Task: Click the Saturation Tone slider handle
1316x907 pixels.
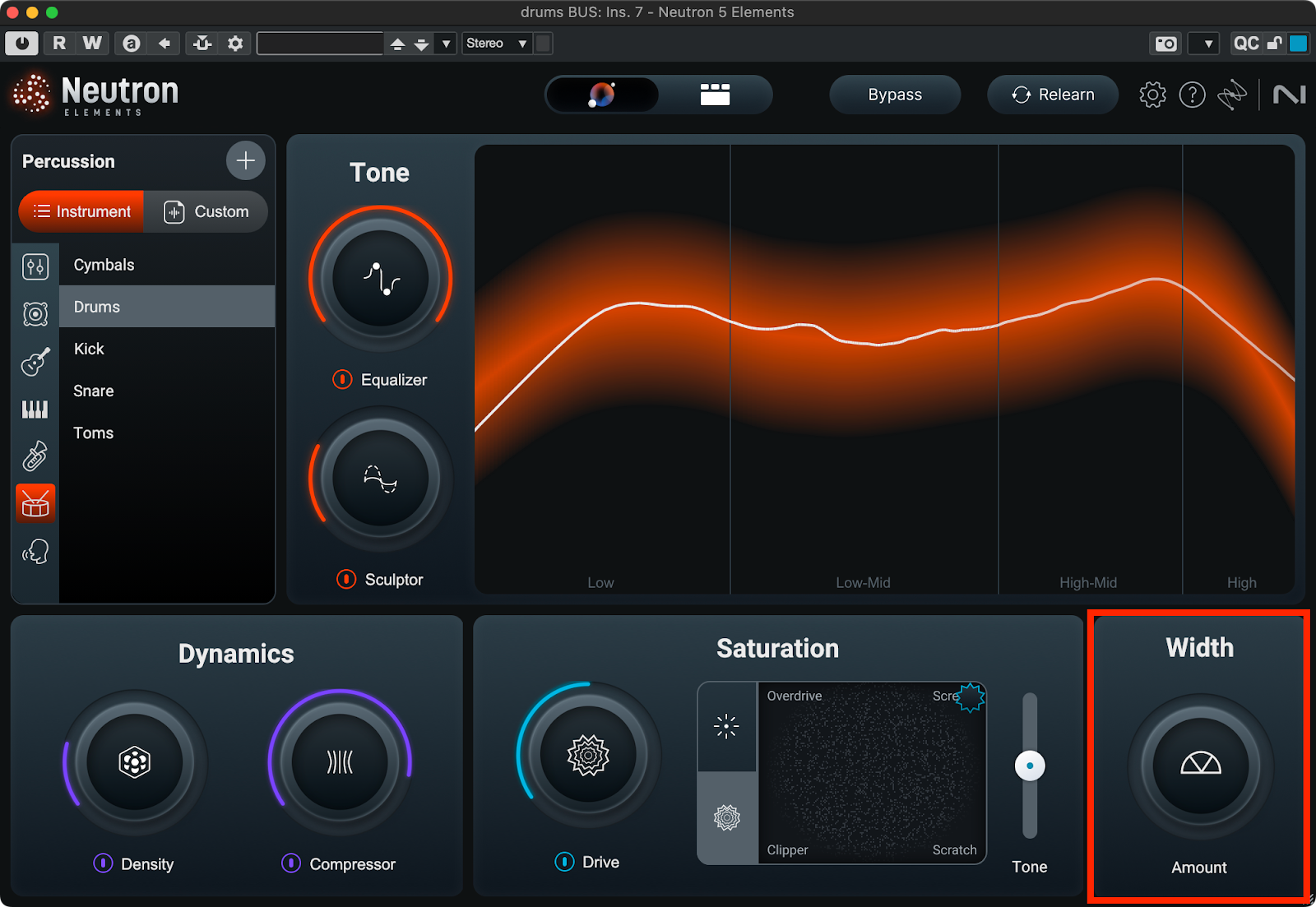Action: tap(1029, 766)
